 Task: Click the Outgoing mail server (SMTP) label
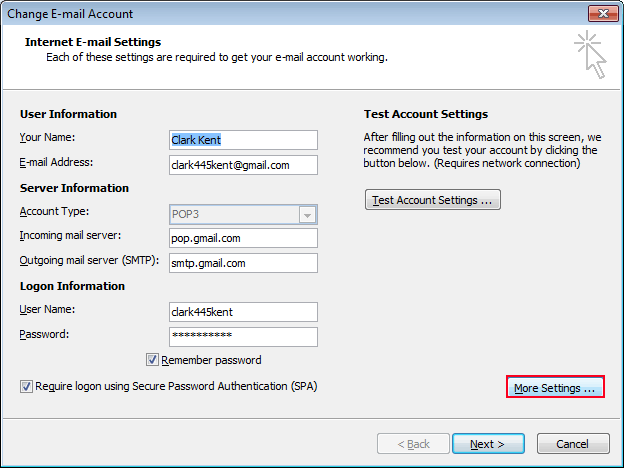89,260
